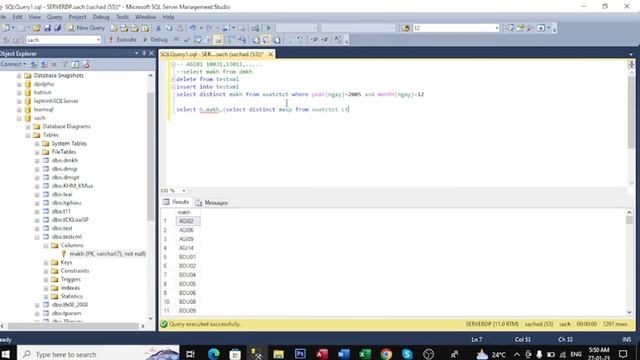Image resolution: width=640 pixels, height=360 pixels.
Task: Click Increase Indent icon
Action: [x=325, y=40]
